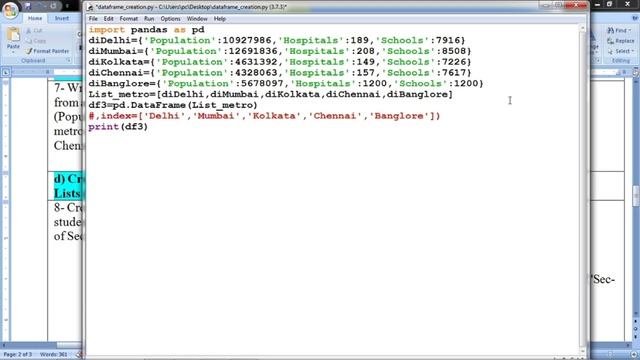640x360 pixels.
Task: Click the number 4328063 in code
Action: click(x=256, y=73)
